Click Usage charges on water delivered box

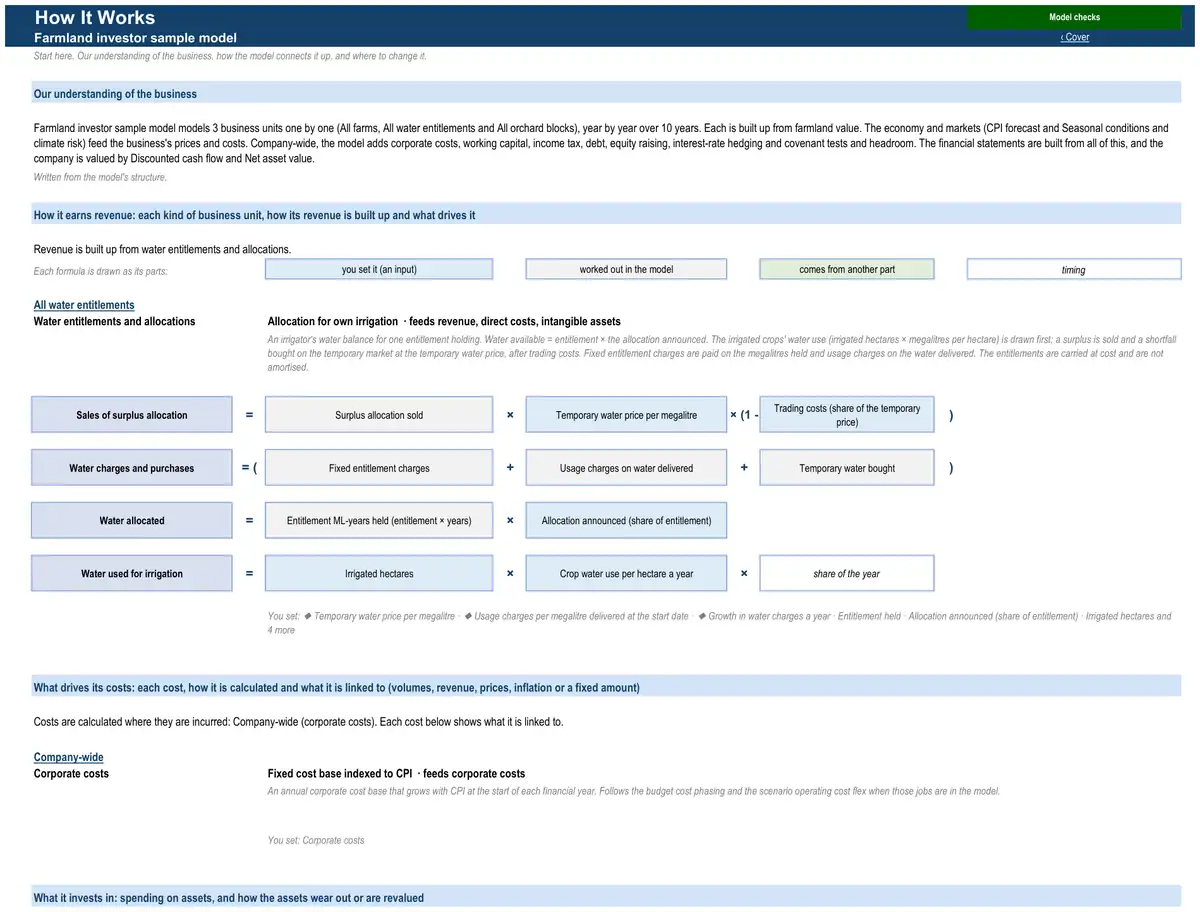click(x=626, y=468)
